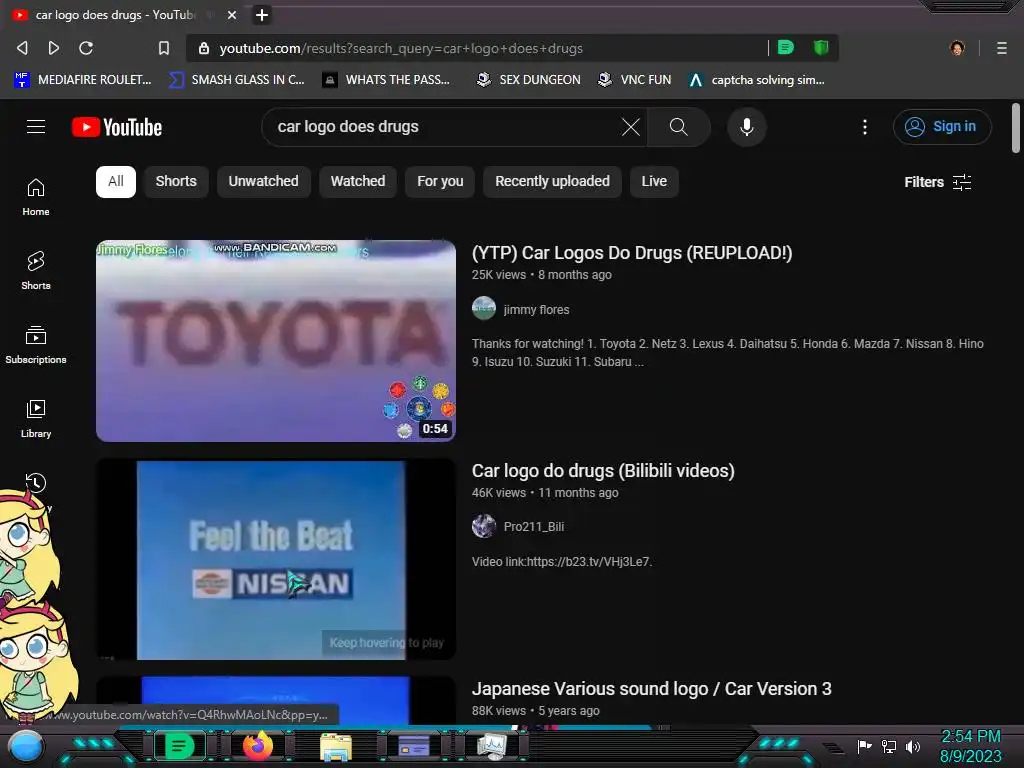Screen dimensions: 1024x768
Task: Click the Pro211_Bili channel avatar
Action: click(x=484, y=526)
